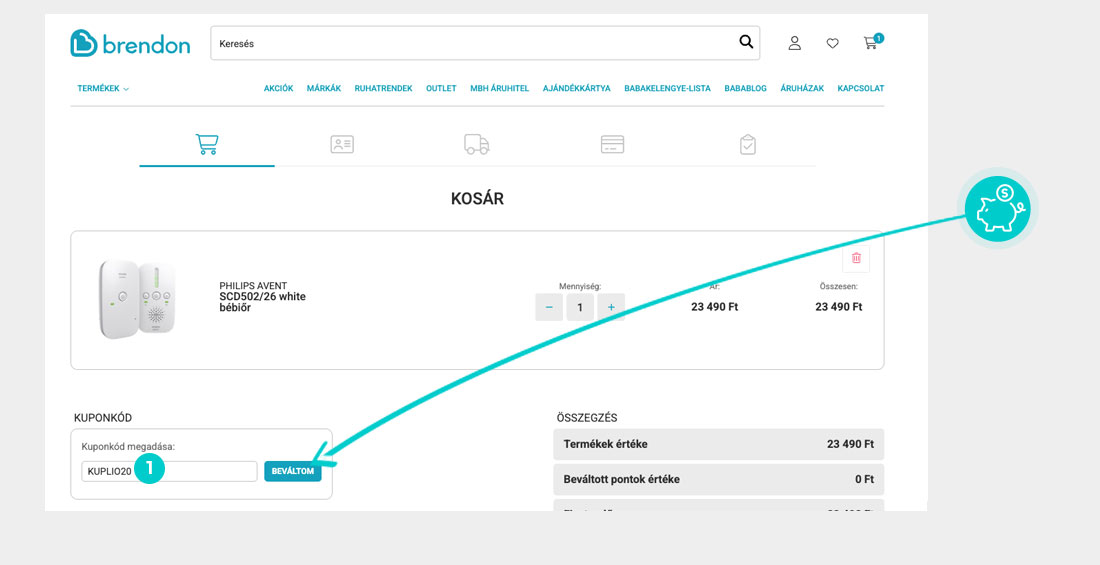Image resolution: width=1100 pixels, height=565 pixels.
Task: Expand the Termékek dropdown menu
Action: [103, 89]
